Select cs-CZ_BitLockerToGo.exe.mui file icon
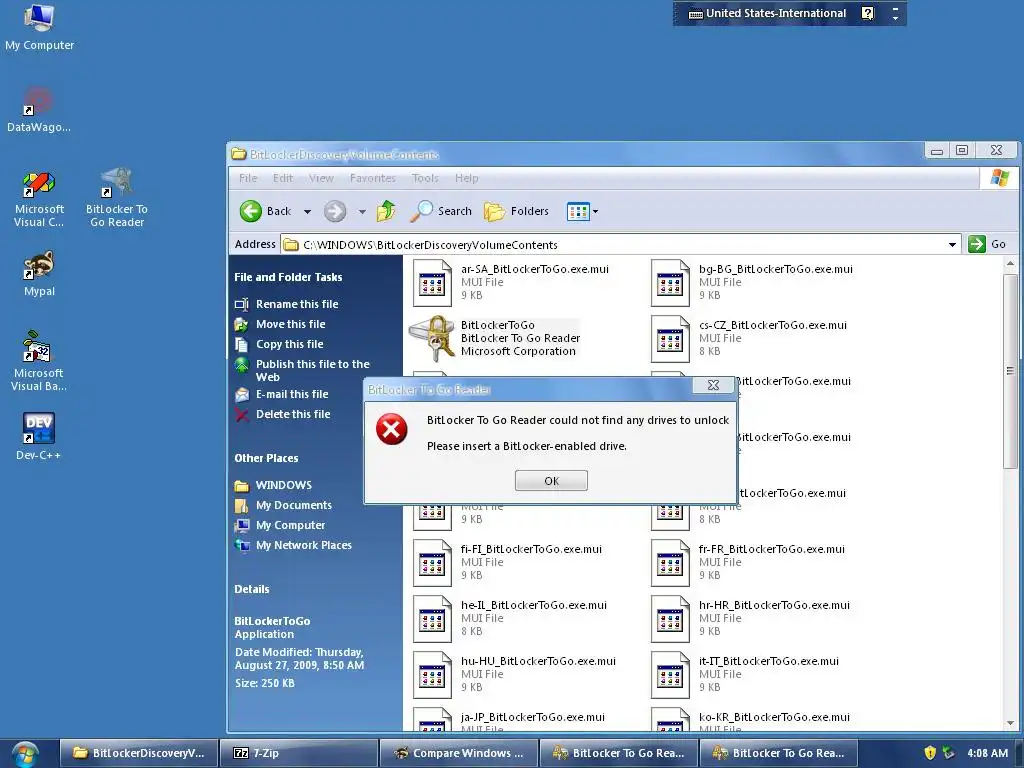The image size is (1024, 768). click(670, 339)
